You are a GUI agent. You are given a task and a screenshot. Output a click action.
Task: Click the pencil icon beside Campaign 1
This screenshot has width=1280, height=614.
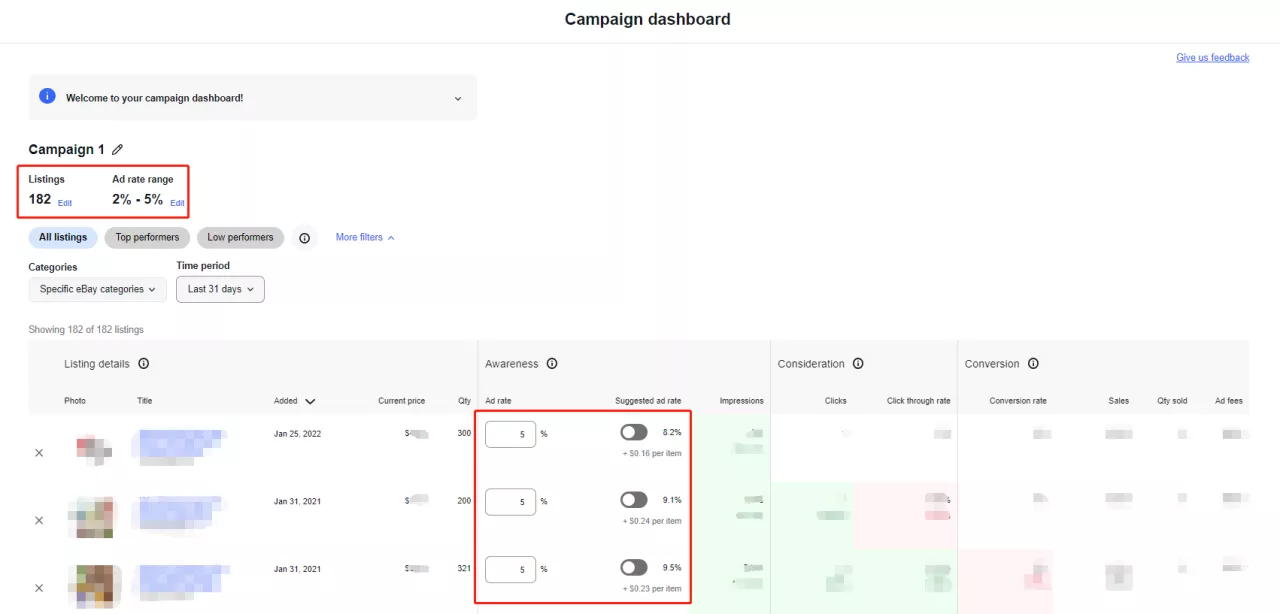coord(117,150)
